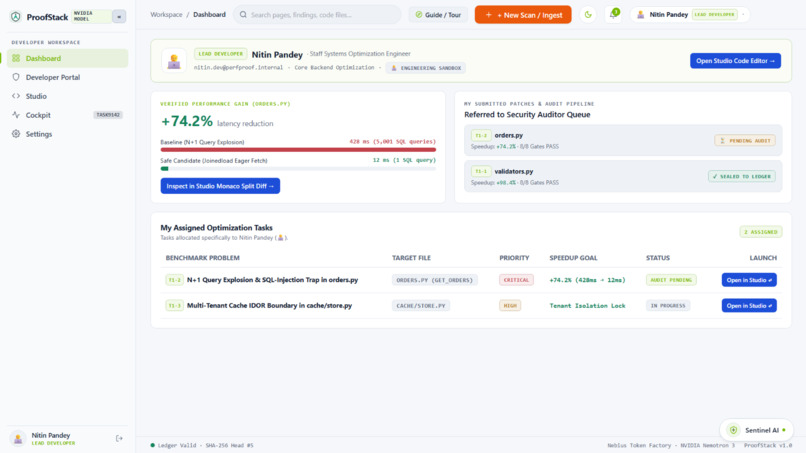Viewport: 806px width, 453px height.
Task: Open Studio Code Editor
Action: click(735, 61)
